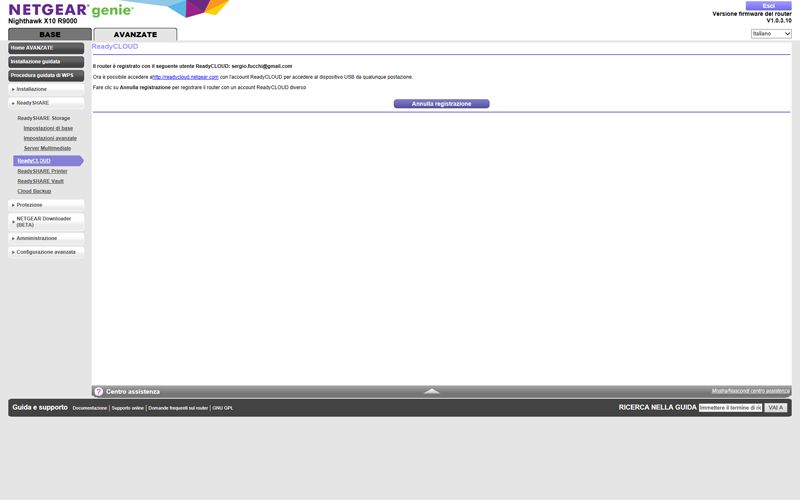
Task: Select ReadyCLOUD in the sidebar
Action: coord(48,161)
